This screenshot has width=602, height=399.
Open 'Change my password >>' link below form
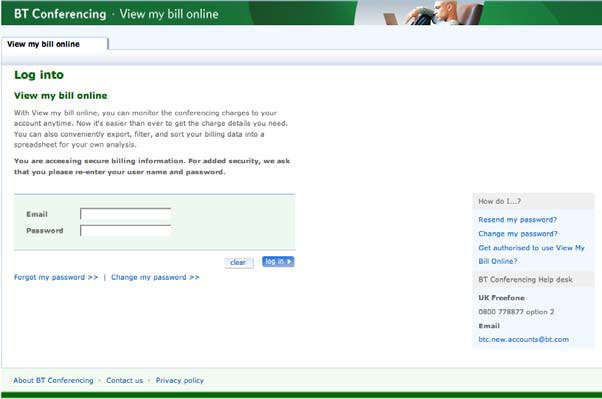(155, 277)
